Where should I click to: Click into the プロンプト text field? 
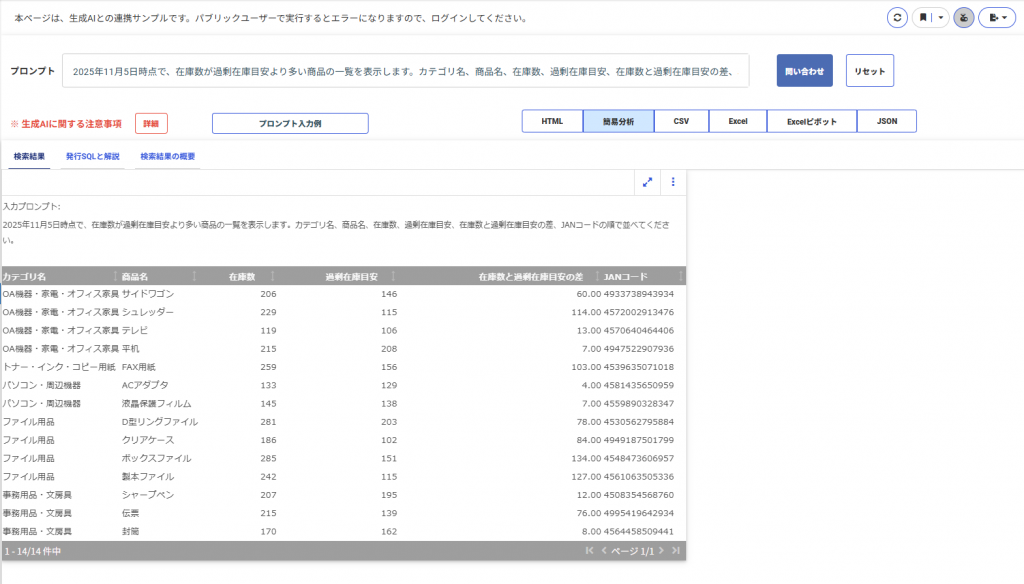pyautogui.click(x=405, y=71)
